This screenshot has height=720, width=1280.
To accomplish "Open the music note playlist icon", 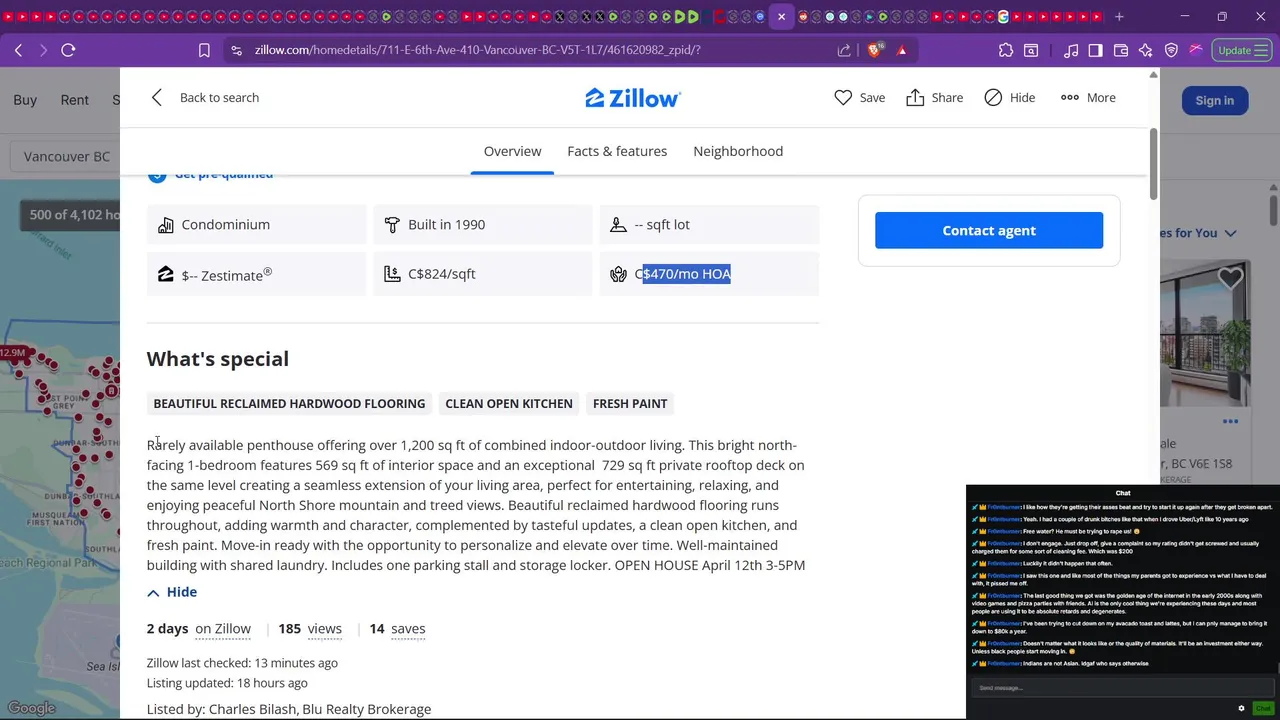I will pyautogui.click(x=1071, y=50).
